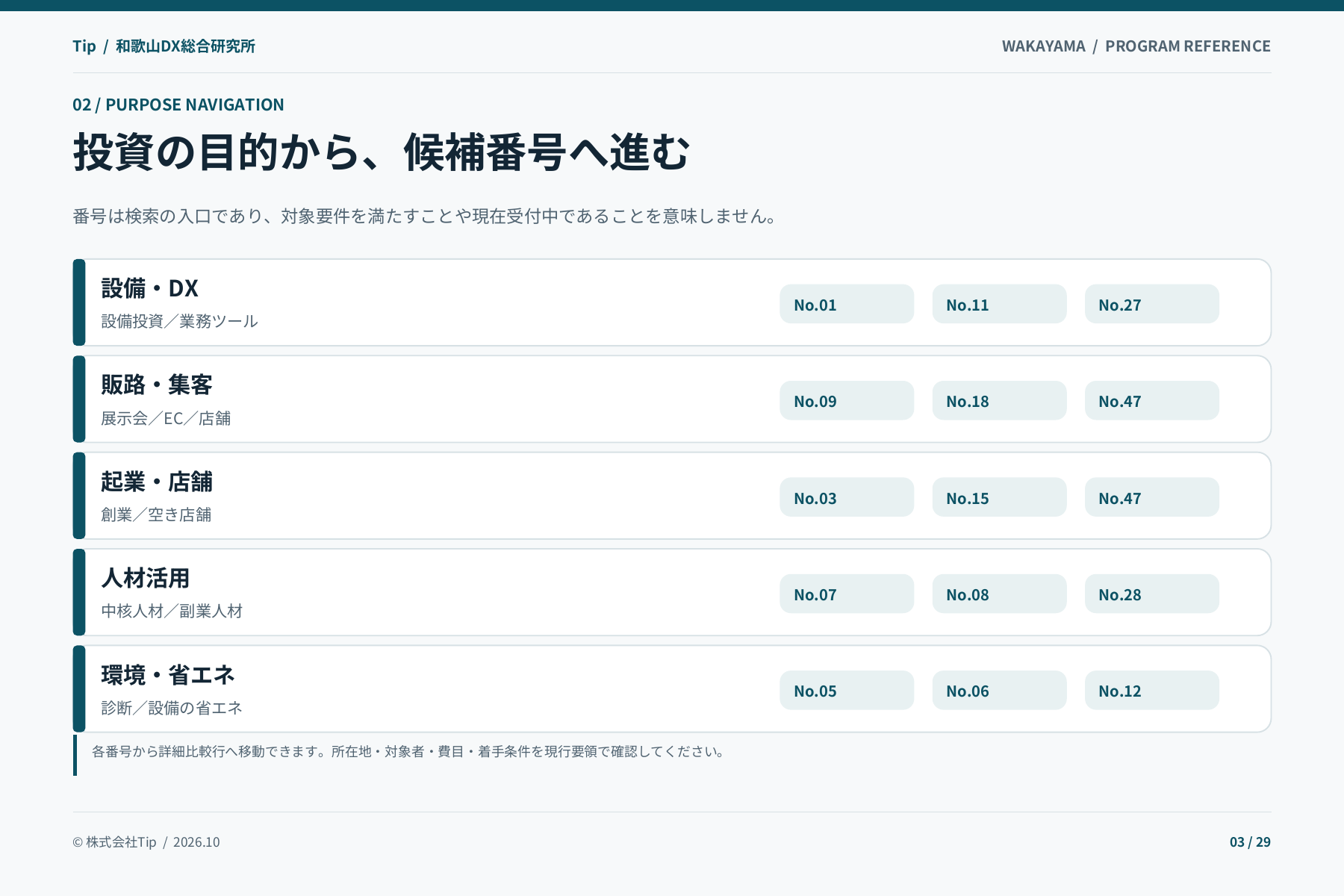Open No.11 in 設備・DX row
1344x896 pixels.
click(x=999, y=304)
